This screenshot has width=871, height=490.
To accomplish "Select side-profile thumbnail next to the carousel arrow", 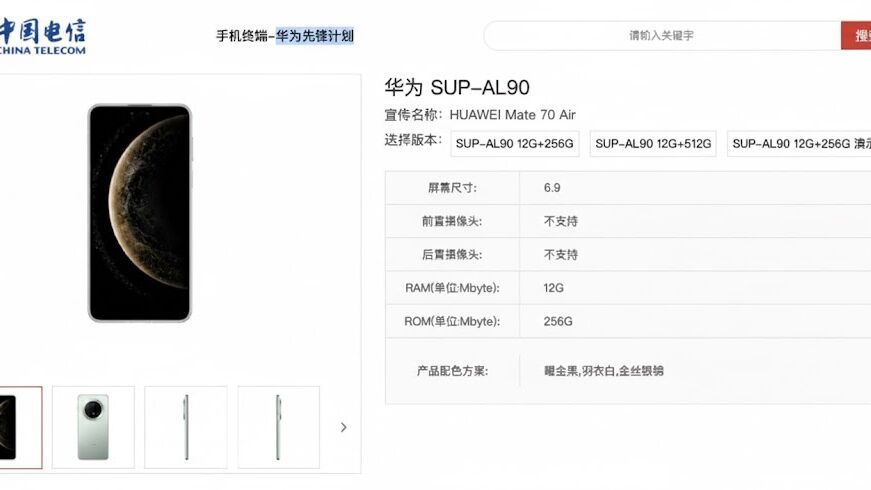I will point(278,427).
